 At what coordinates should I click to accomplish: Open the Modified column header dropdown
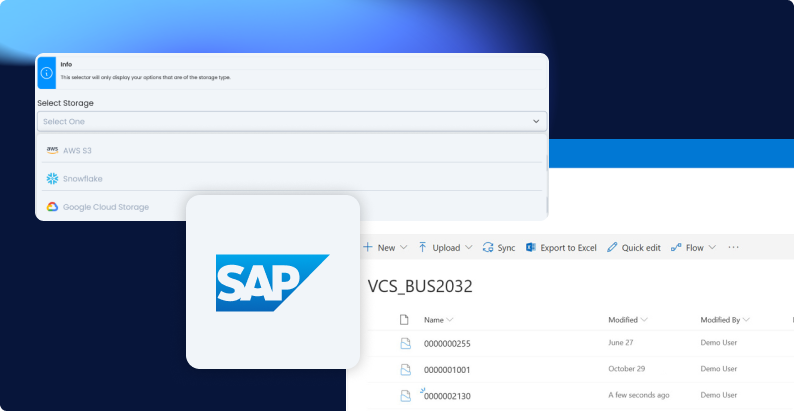coord(628,320)
